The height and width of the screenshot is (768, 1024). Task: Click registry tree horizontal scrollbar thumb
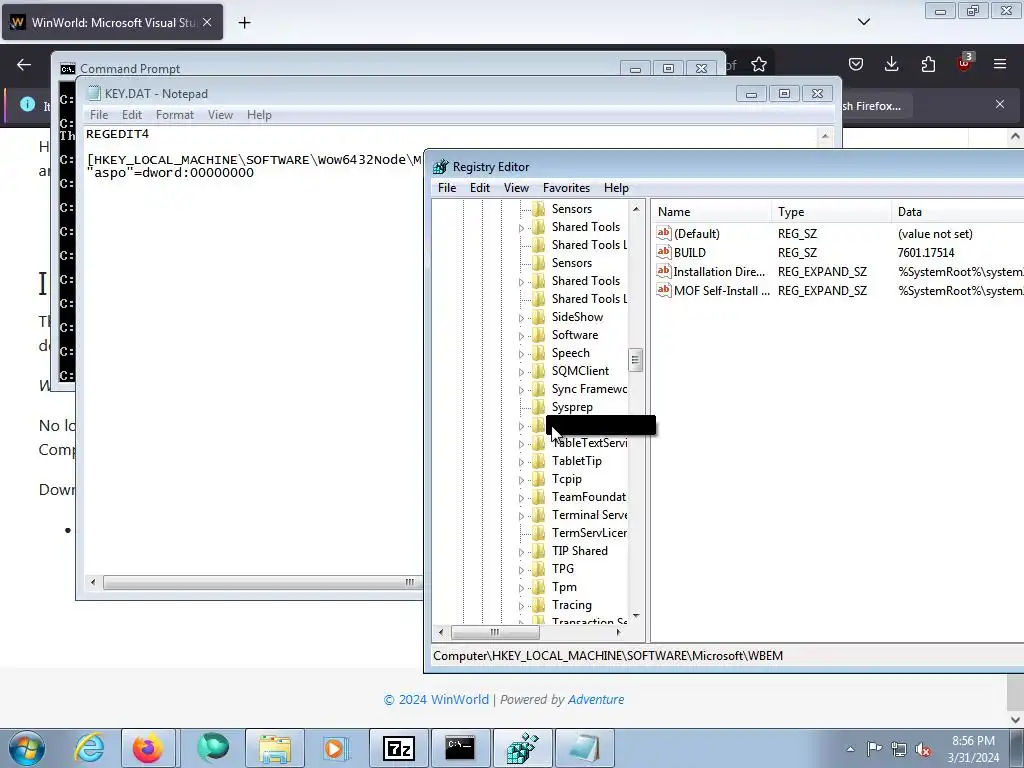tap(495, 632)
